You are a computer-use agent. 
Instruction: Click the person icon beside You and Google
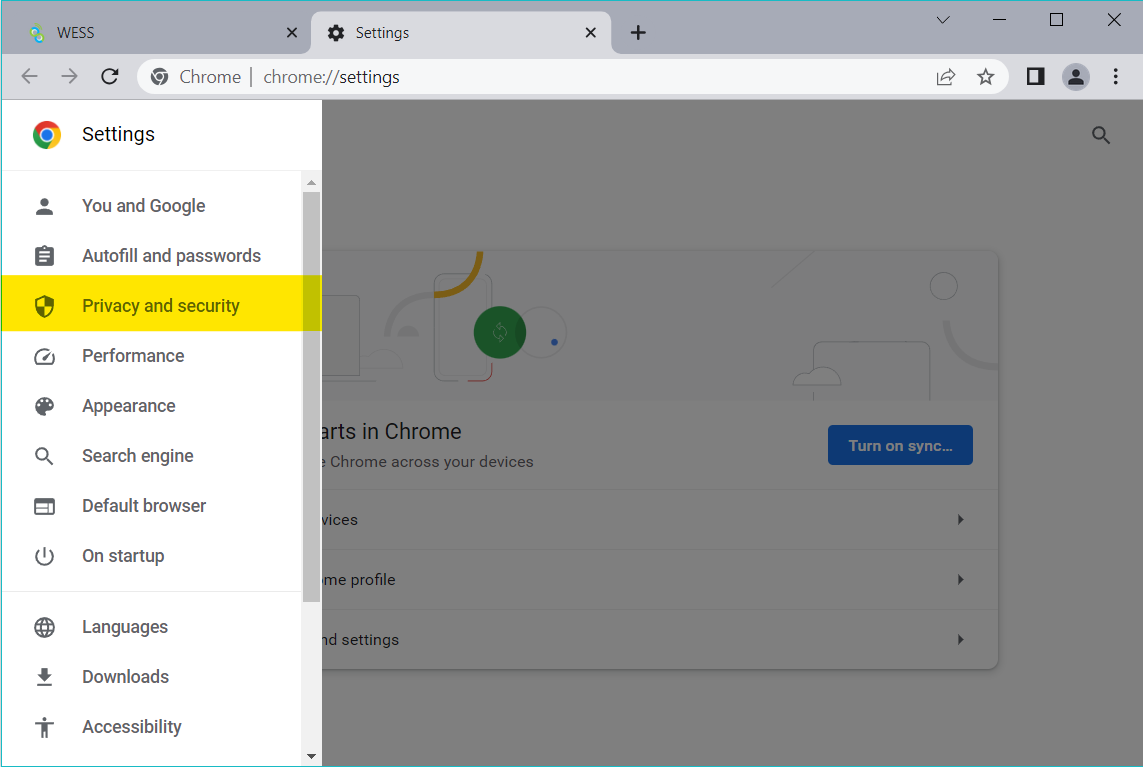pyautogui.click(x=44, y=206)
